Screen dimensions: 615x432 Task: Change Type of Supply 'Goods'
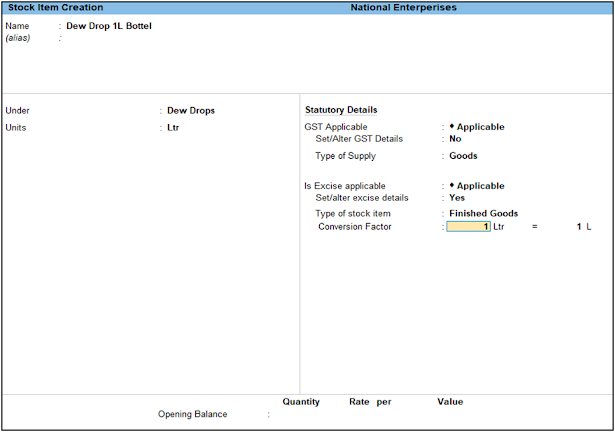pos(463,156)
